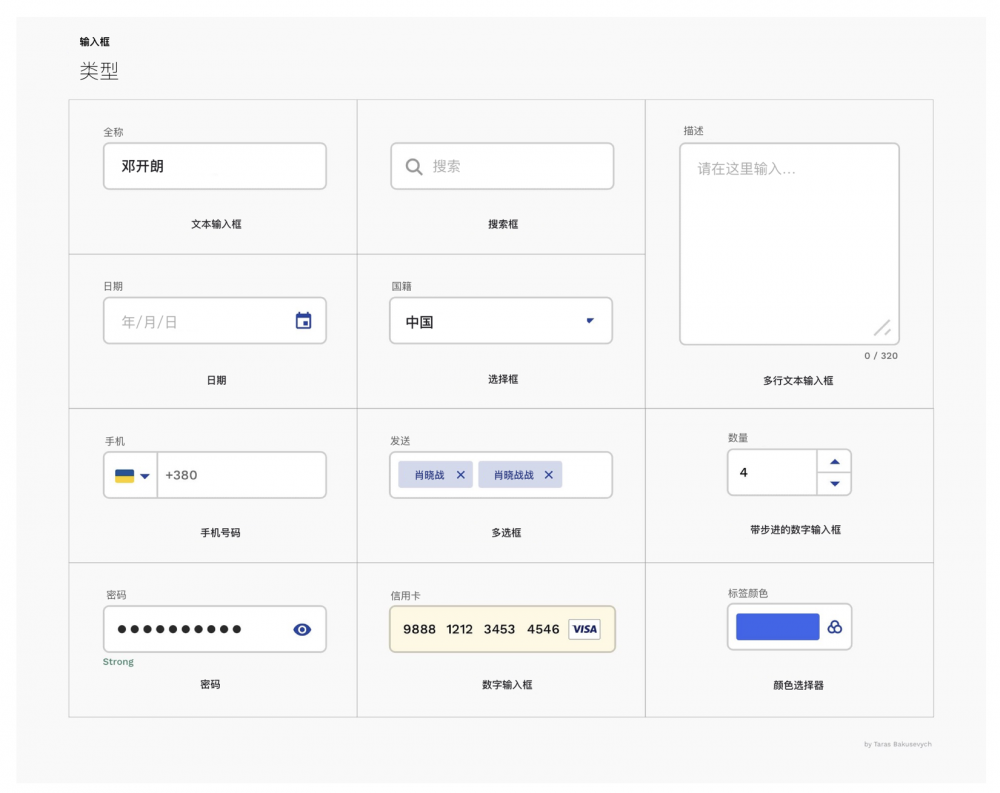Toggle password visibility eye icon
The image size is (1000, 793).
(x=303, y=629)
